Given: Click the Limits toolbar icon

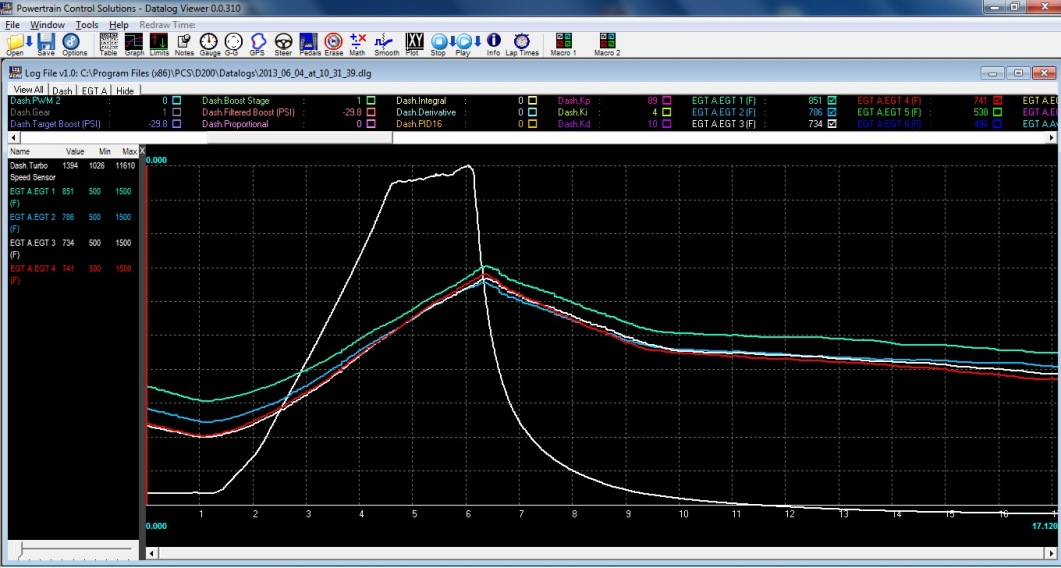Looking at the screenshot, I should tap(159, 43).
